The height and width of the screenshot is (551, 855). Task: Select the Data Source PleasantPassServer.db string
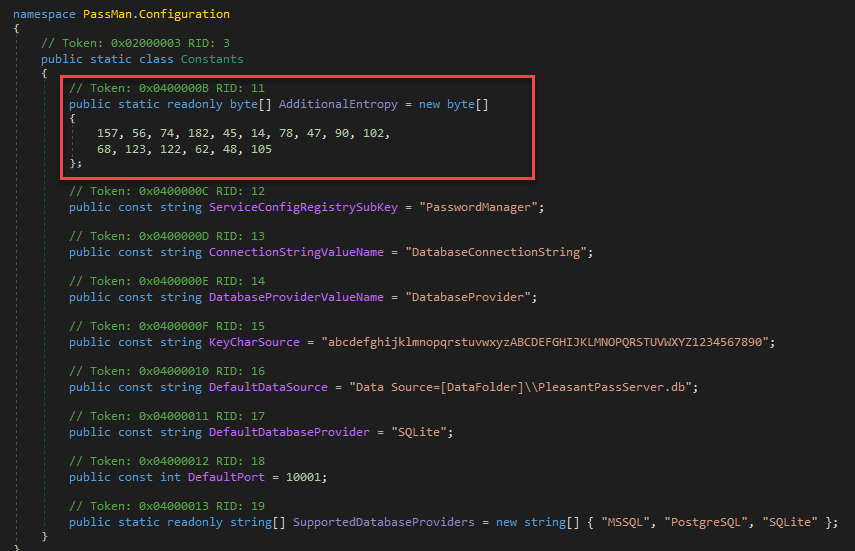coord(520,387)
